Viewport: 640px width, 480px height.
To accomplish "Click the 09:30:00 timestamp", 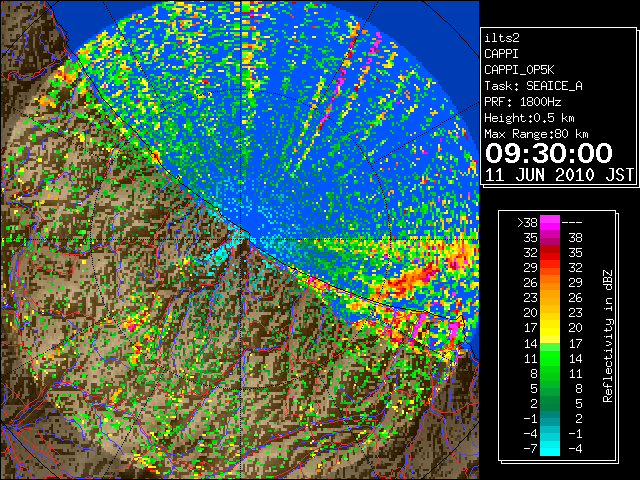I will tap(549, 153).
